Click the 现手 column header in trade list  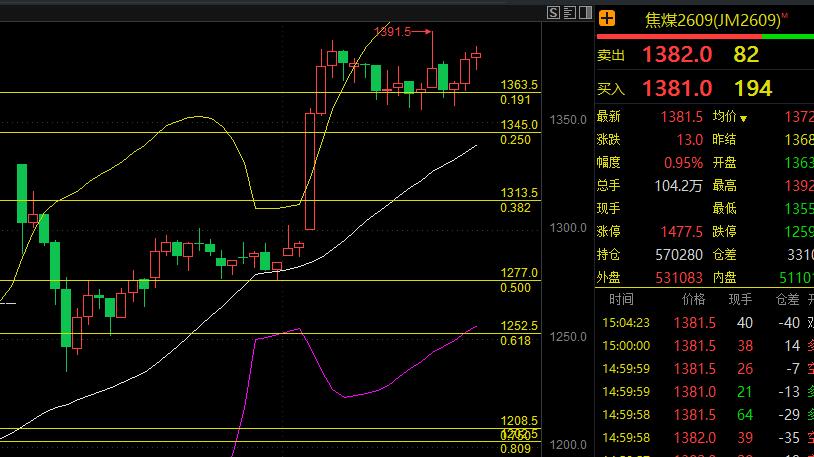pos(741,299)
